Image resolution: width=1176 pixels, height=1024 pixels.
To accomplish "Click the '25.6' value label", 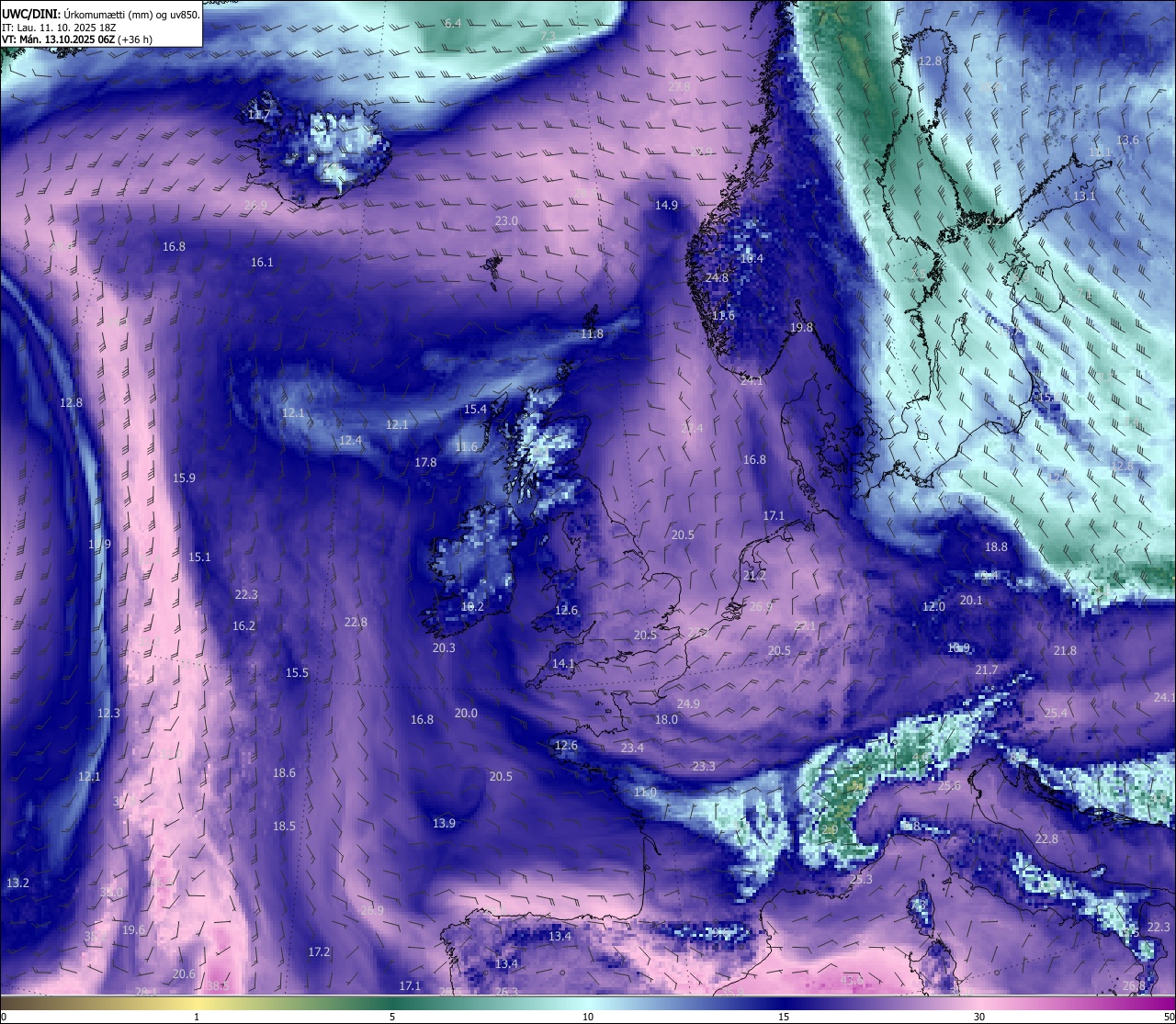I will coord(949,785).
